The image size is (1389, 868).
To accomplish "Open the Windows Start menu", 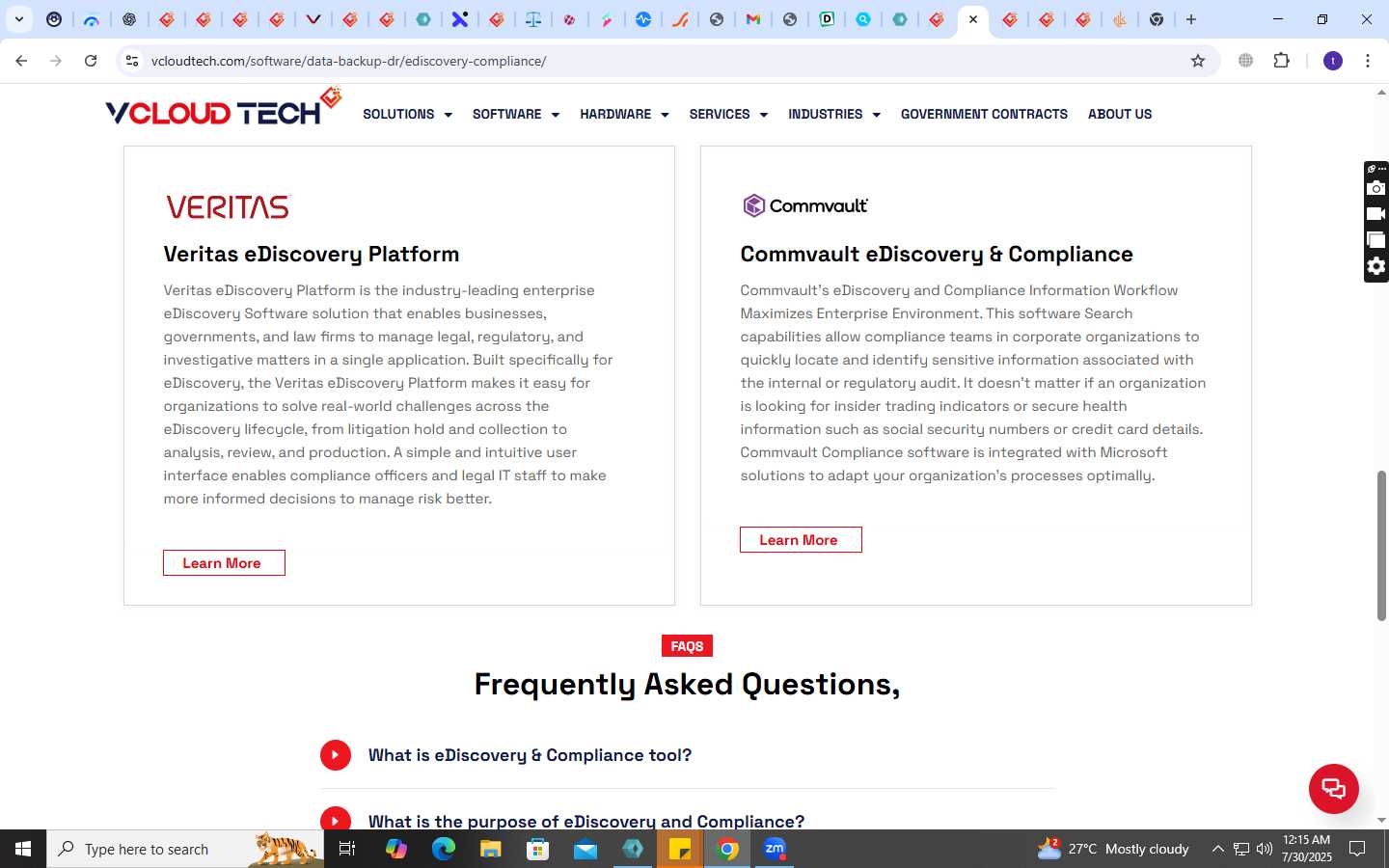I will (23, 849).
